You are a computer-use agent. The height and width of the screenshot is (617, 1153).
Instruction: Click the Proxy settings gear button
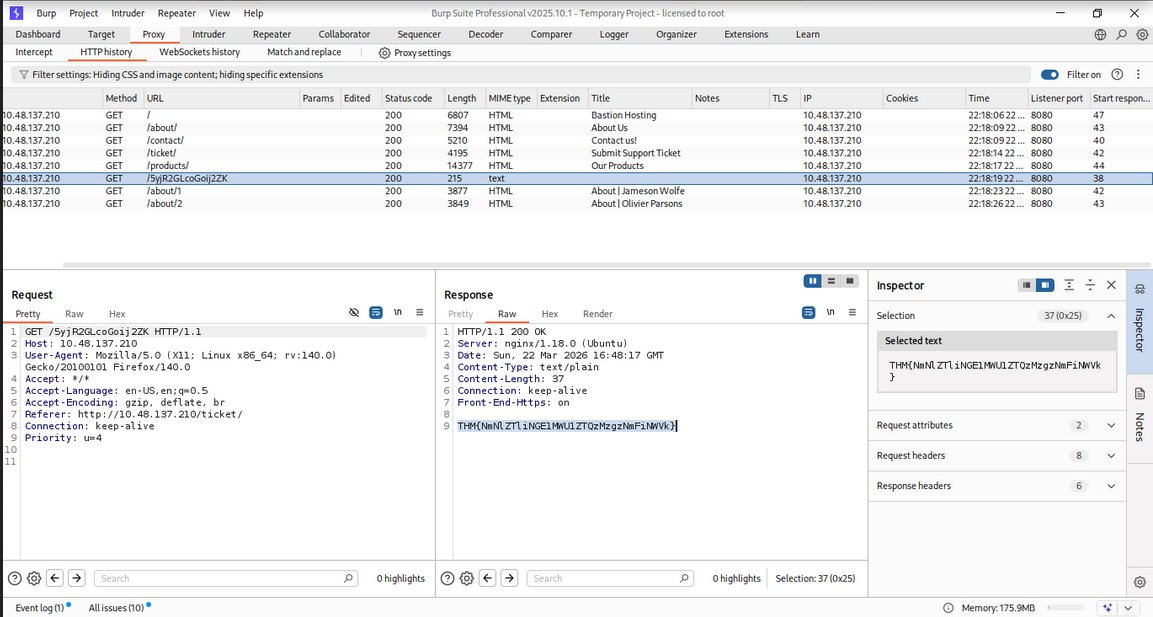click(x=415, y=53)
